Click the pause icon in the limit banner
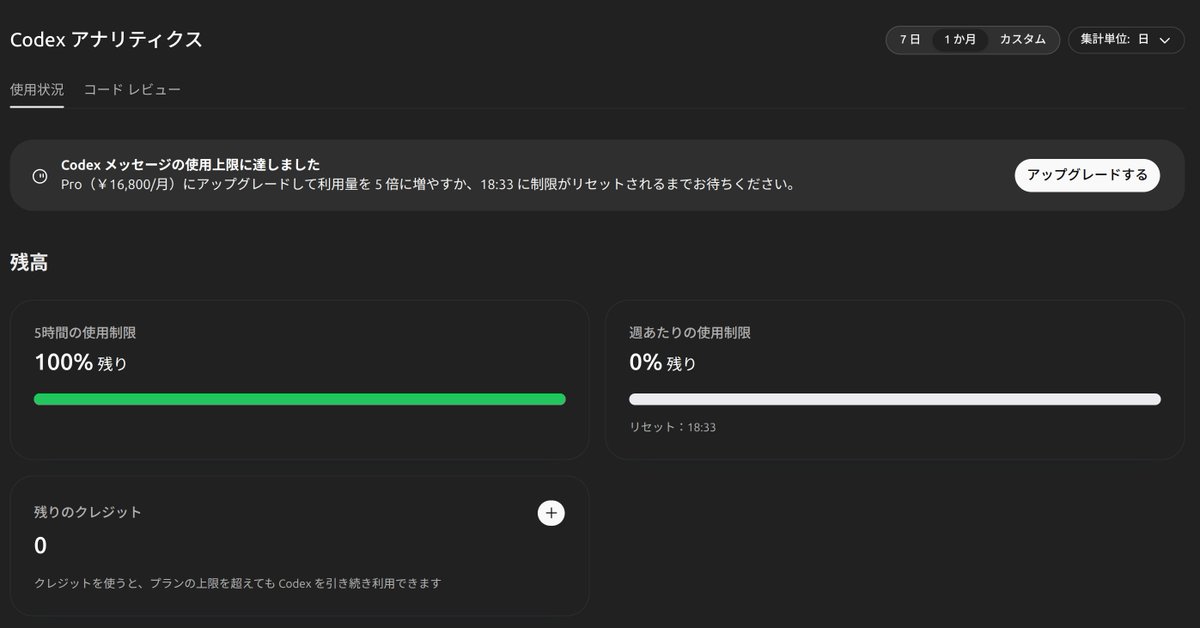Viewport: 1200px width, 628px height. [x=39, y=175]
